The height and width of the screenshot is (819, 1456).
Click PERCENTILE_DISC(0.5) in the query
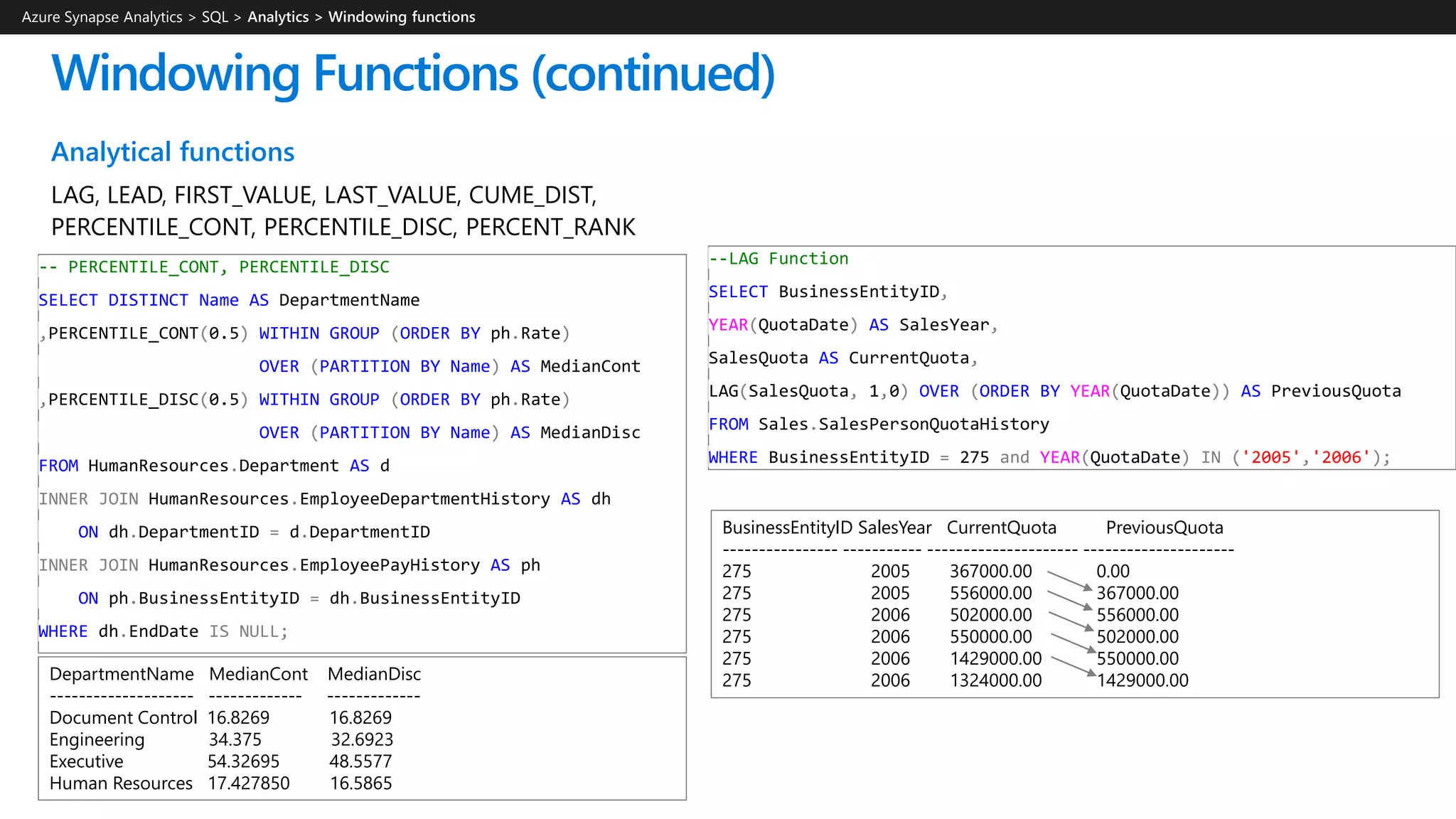click(x=149, y=400)
